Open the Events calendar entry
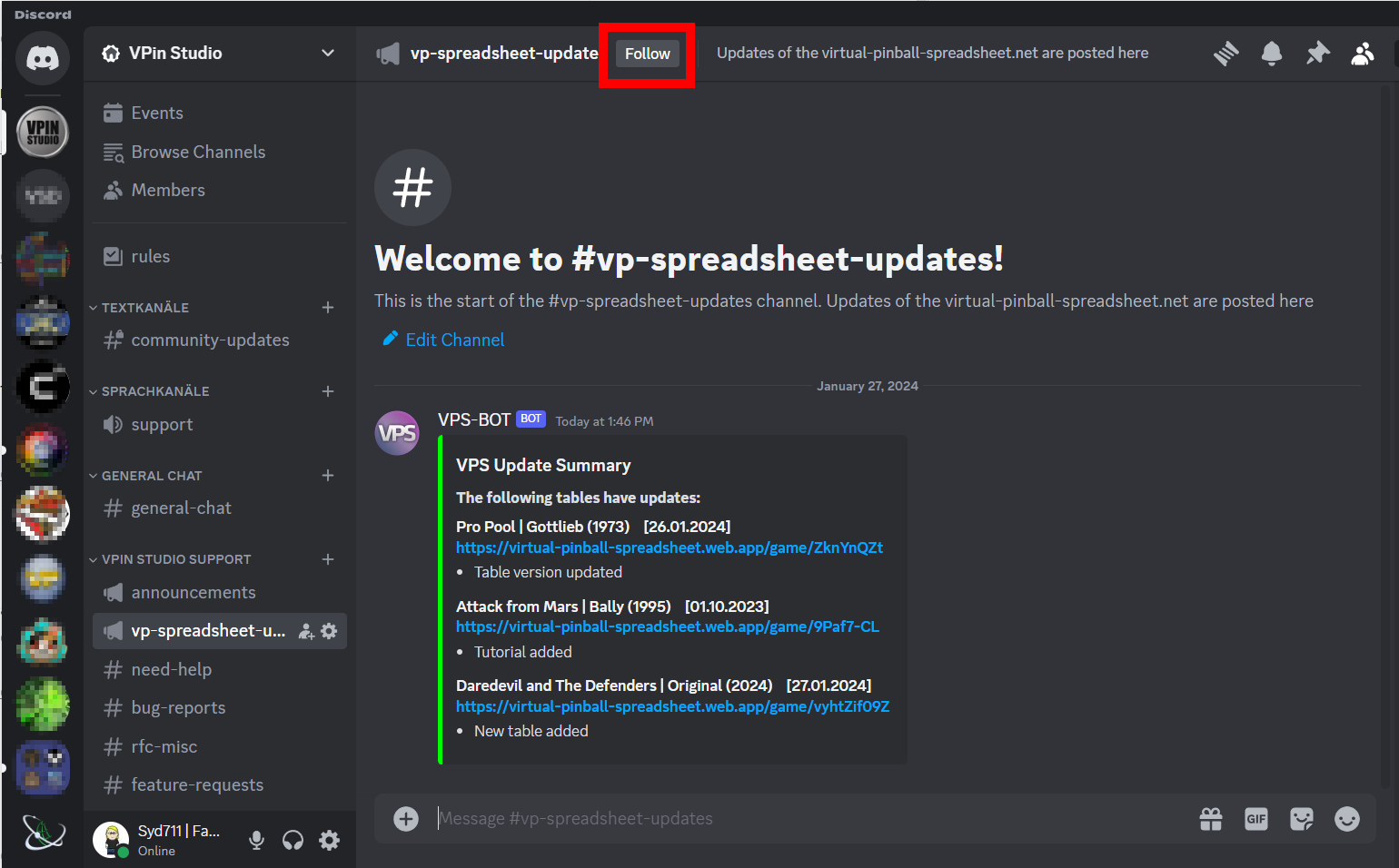Viewport: 1399px width, 868px height. point(219,113)
